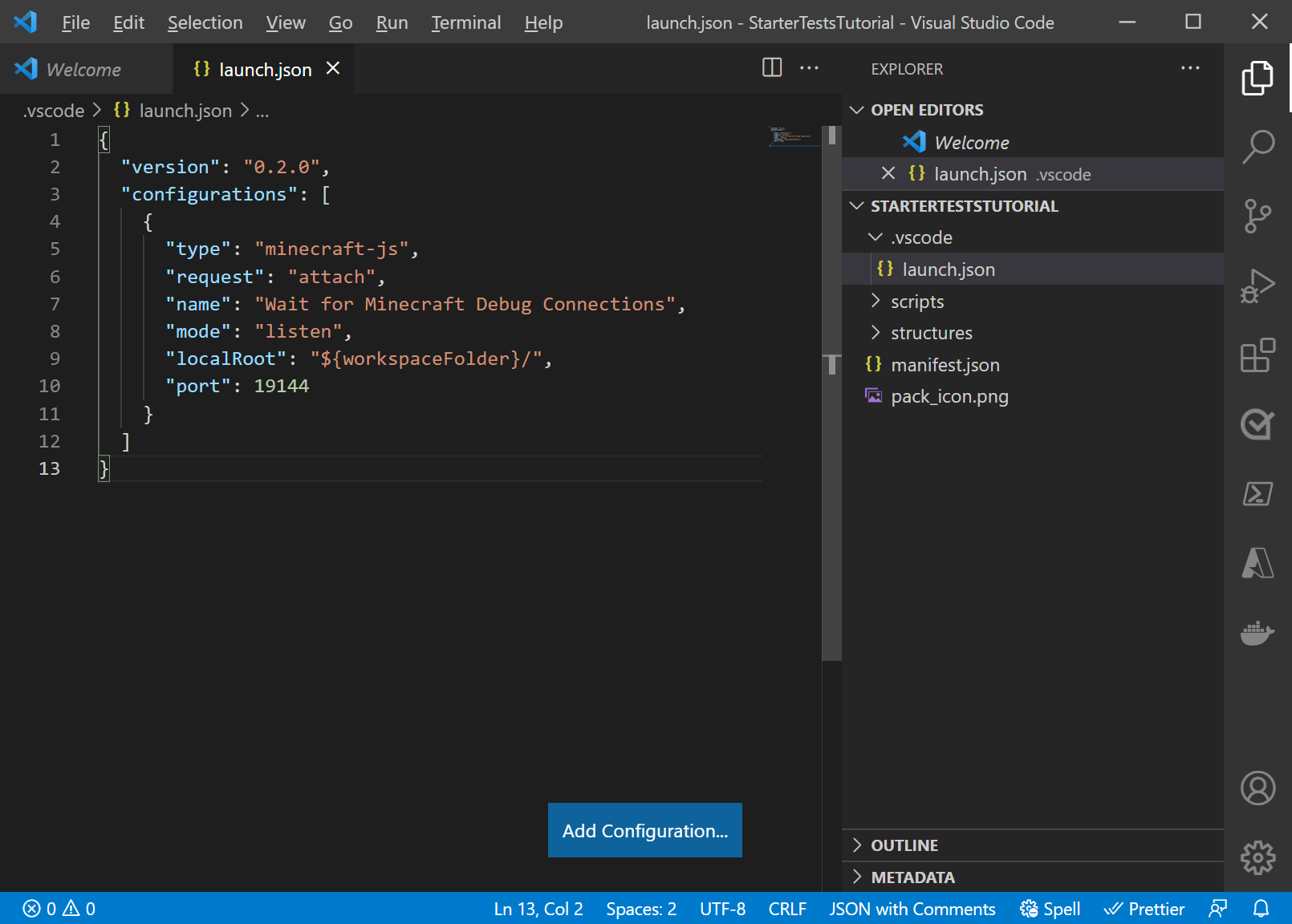Viewport: 1292px width, 924px height.
Task: Click the Split Editor icon
Action: pos(771,68)
